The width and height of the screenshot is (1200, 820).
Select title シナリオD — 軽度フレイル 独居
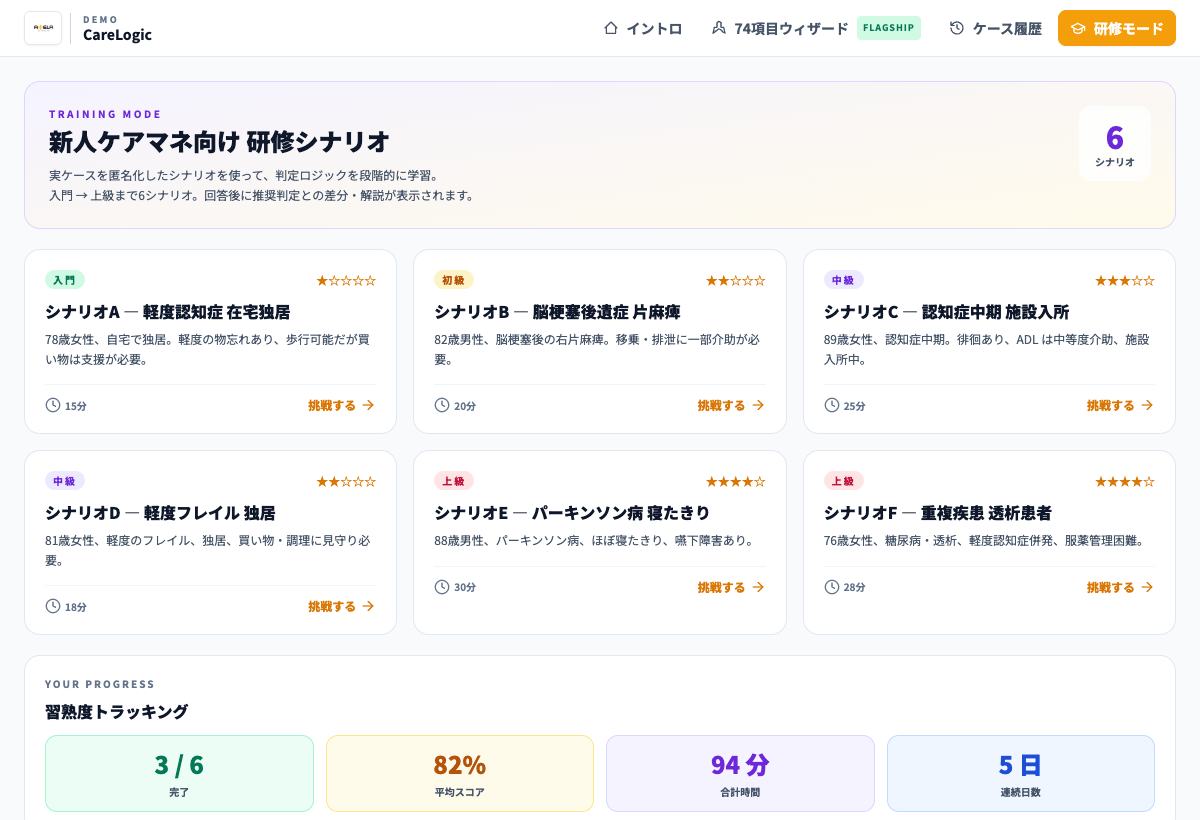pos(160,513)
